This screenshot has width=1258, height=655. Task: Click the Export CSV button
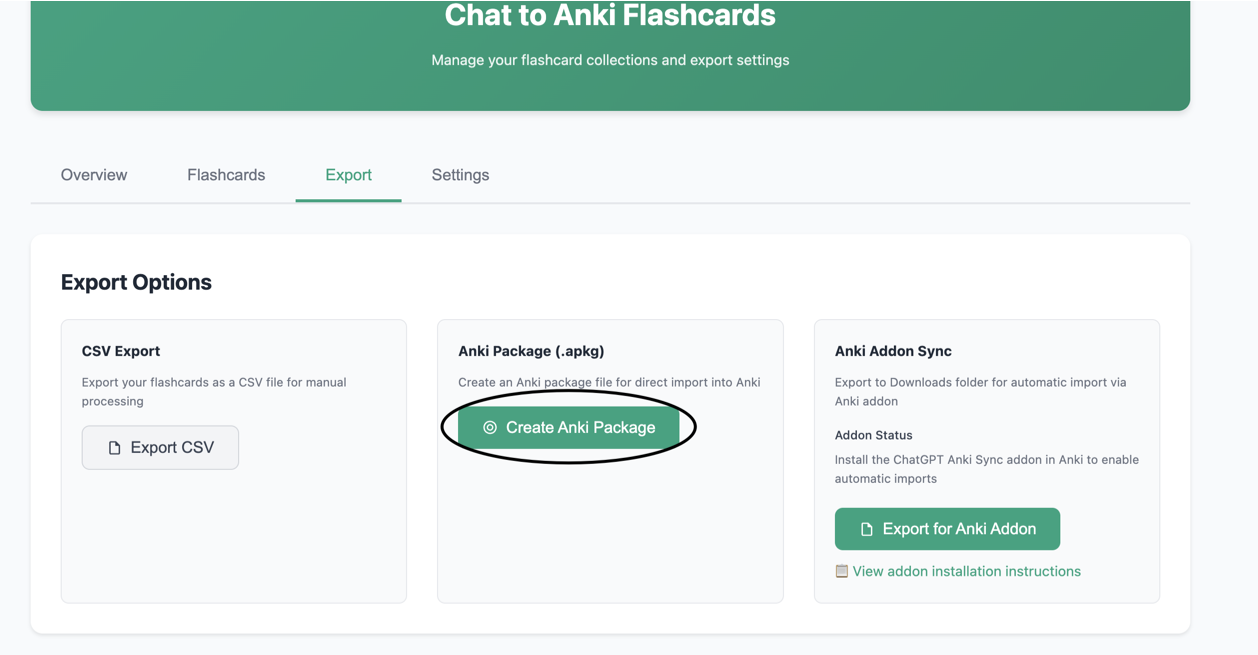tap(160, 447)
